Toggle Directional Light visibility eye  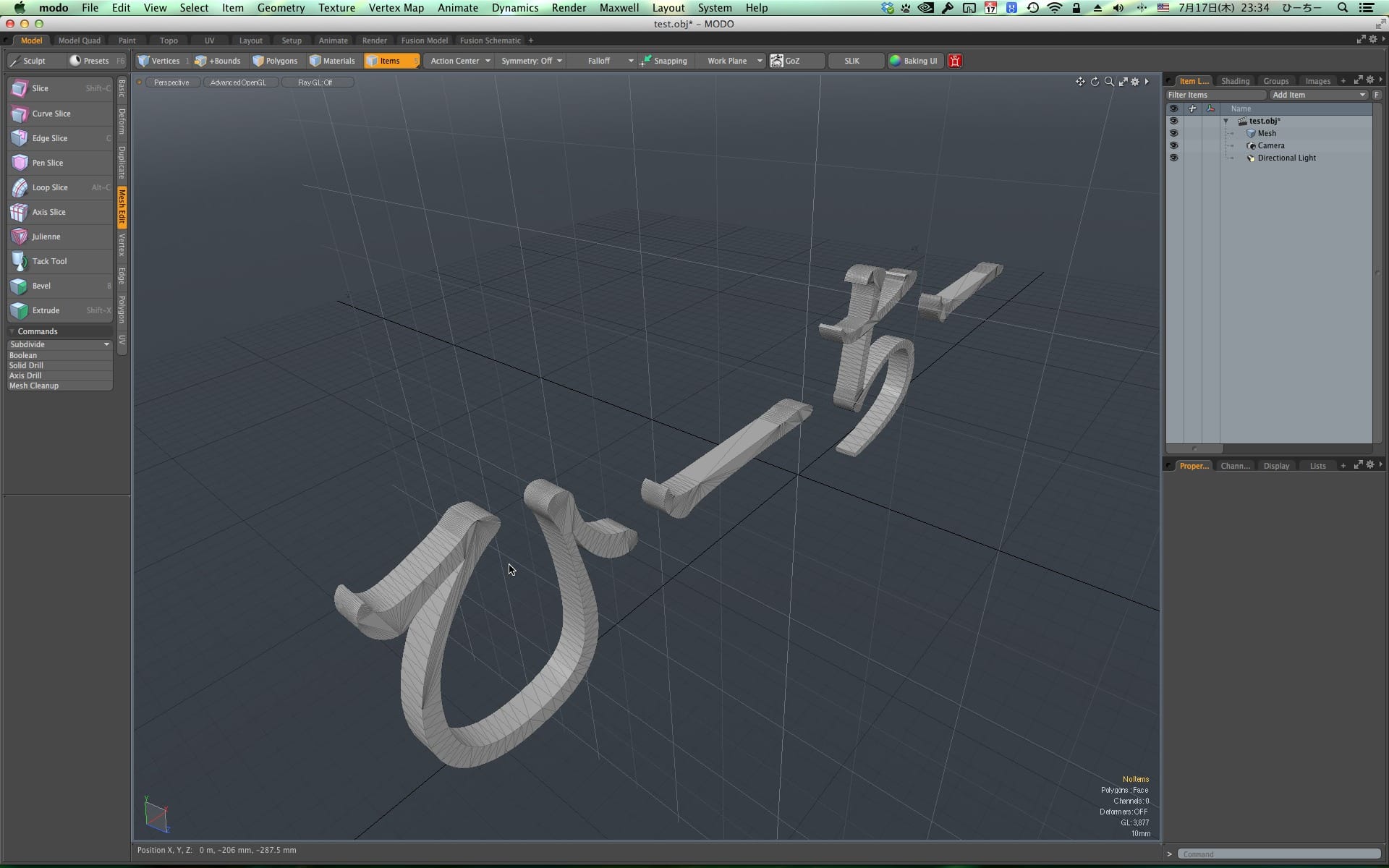click(1173, 158)
